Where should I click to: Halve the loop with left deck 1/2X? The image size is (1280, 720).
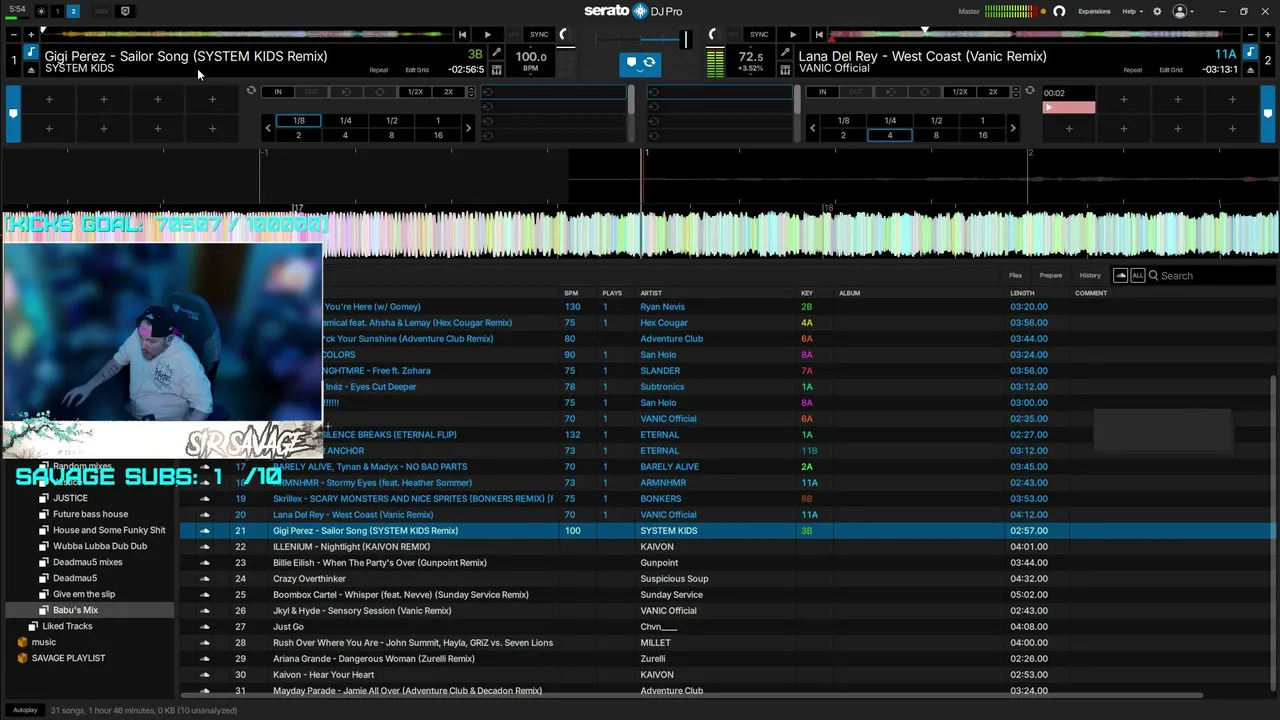pyautogui.click(x=415, y=92)
